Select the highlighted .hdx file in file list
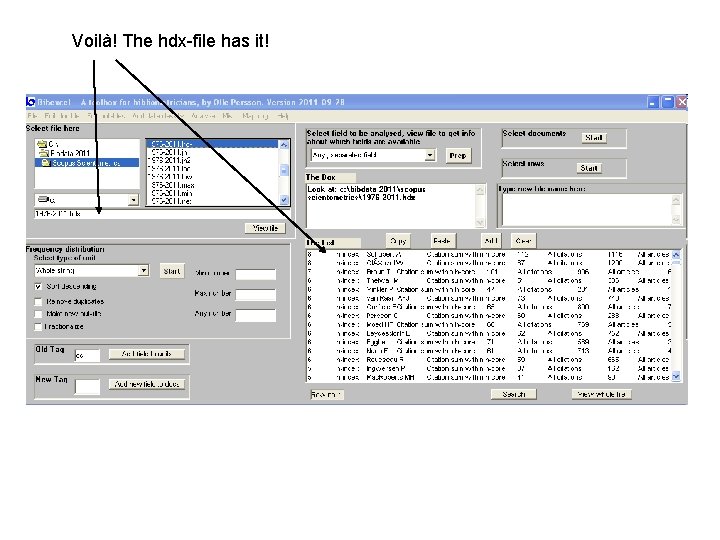This screenshot has width=720, height=540. [x=213, y=144]
